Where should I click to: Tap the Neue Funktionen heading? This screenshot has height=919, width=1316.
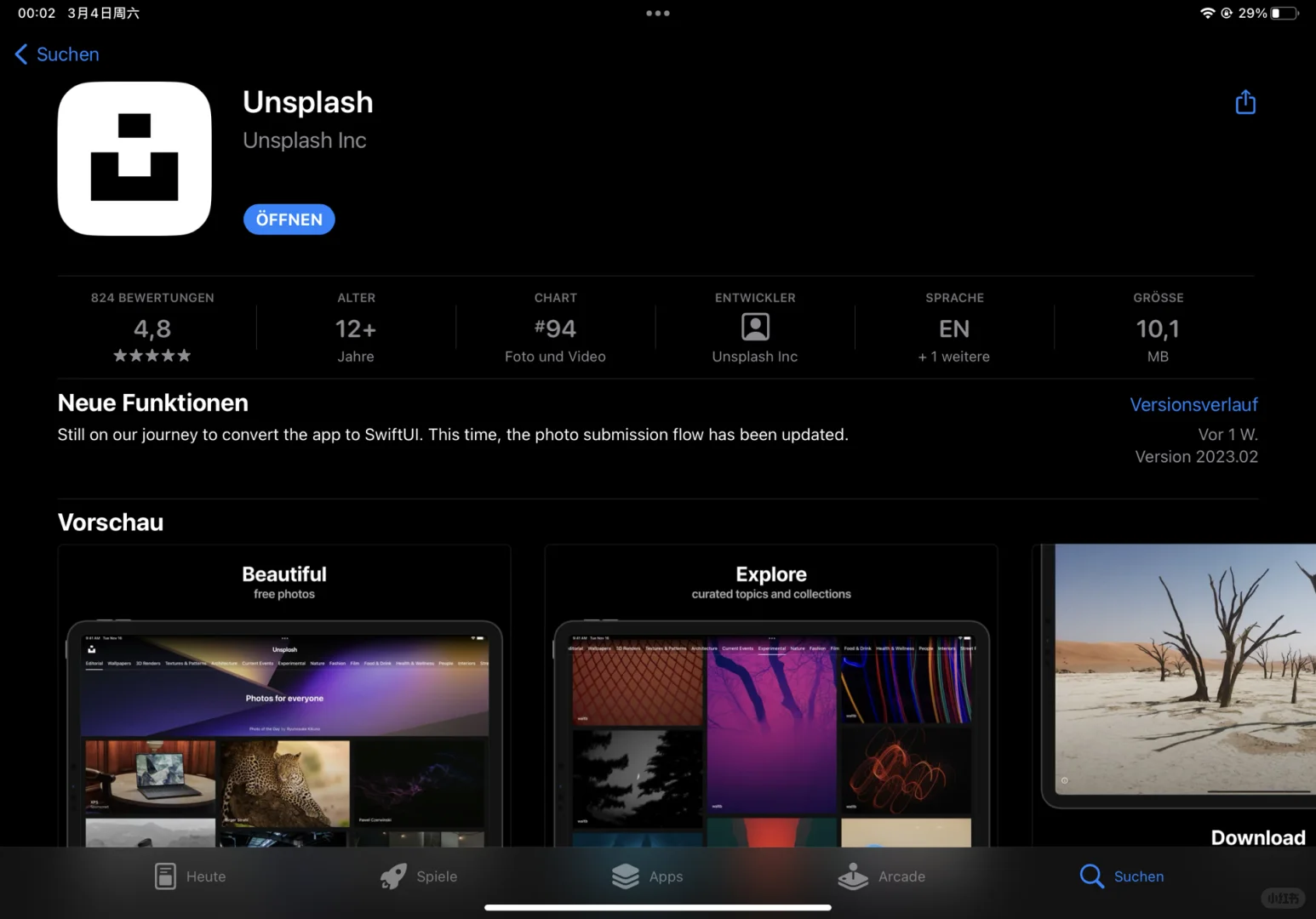[153, 402]
